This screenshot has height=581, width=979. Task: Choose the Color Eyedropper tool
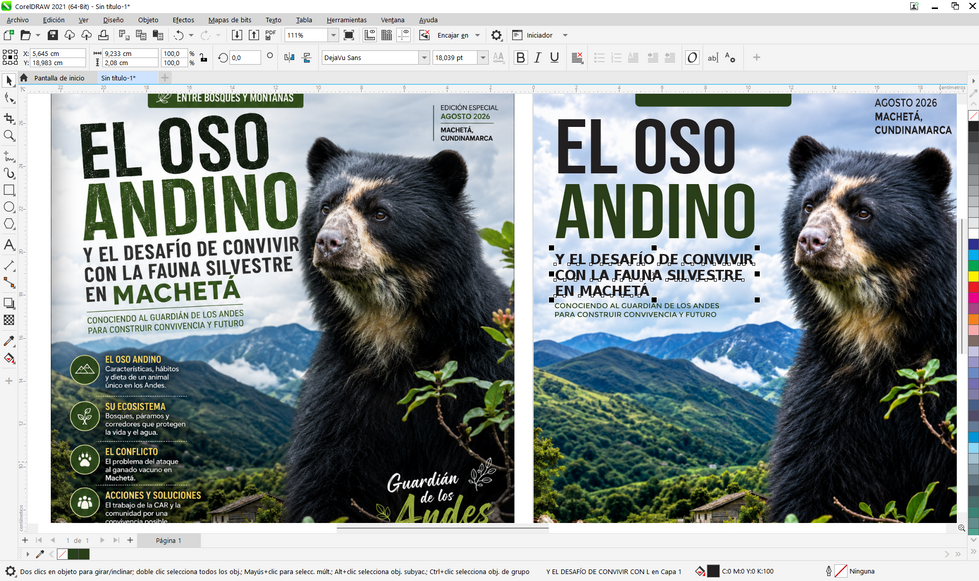pyautogui.click(x=9, y=341)
